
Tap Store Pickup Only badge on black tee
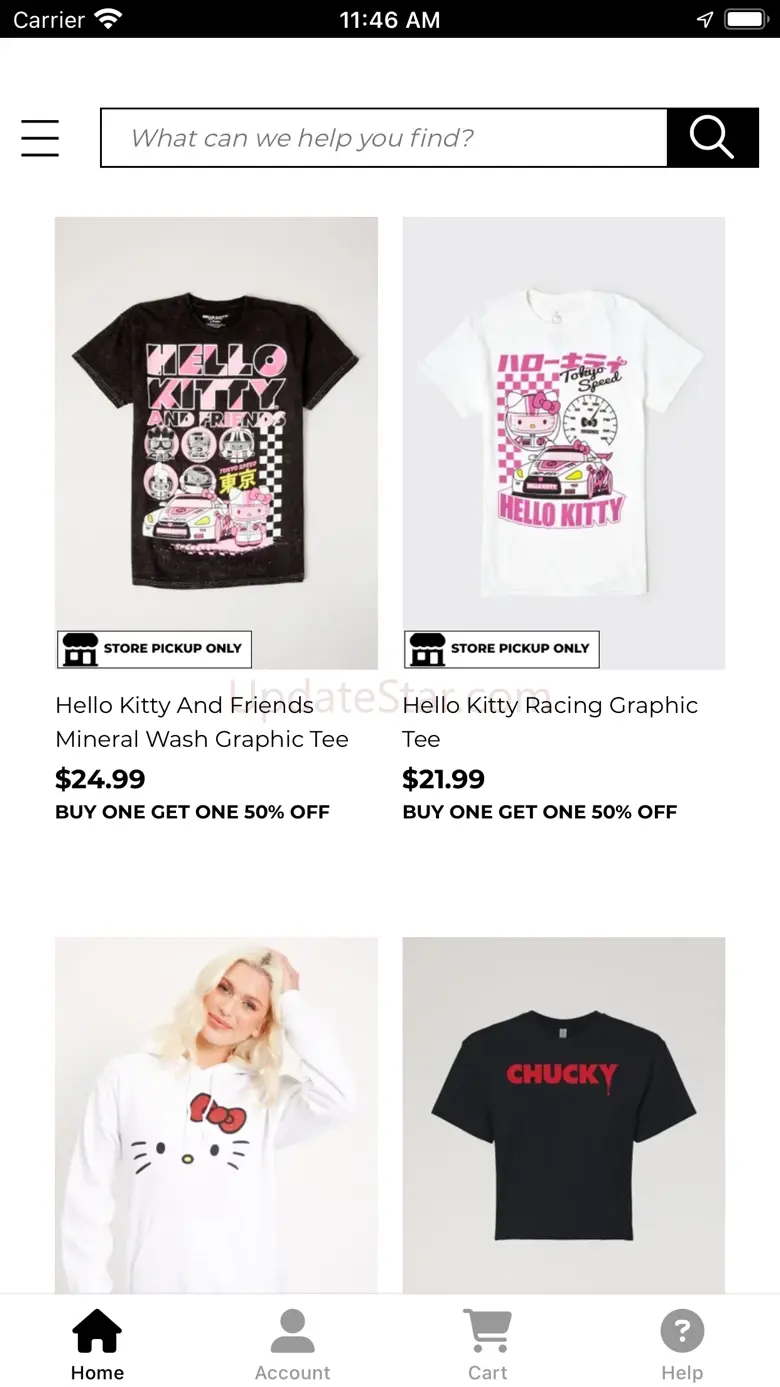pos(154,649)
